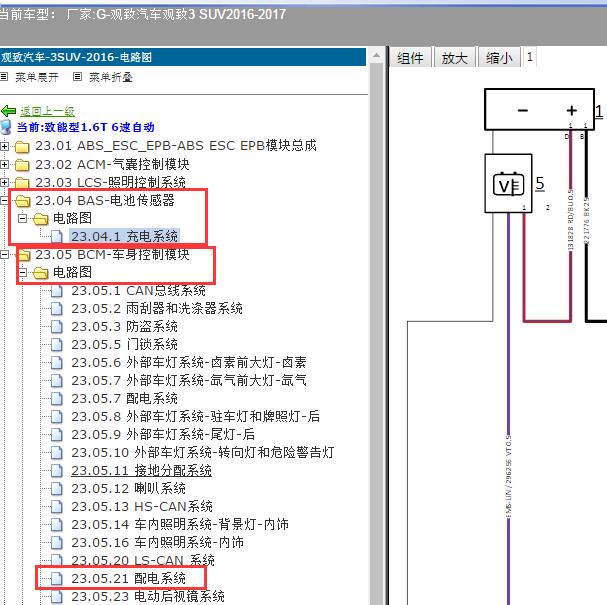The image size is (607, 605).
Task: Open 23.05.9 尾灯-后 diagram
Action: 163,434
